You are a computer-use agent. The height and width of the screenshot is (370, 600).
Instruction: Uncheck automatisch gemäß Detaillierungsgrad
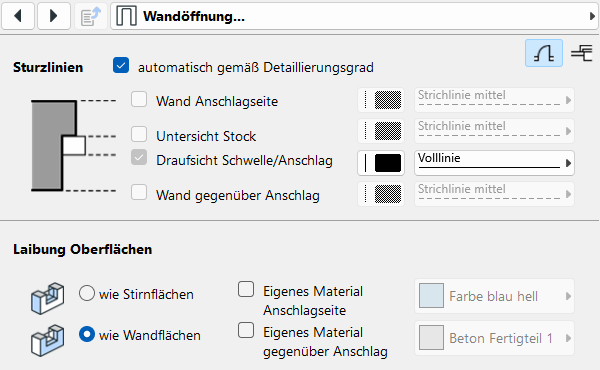(x=121, y=65)
